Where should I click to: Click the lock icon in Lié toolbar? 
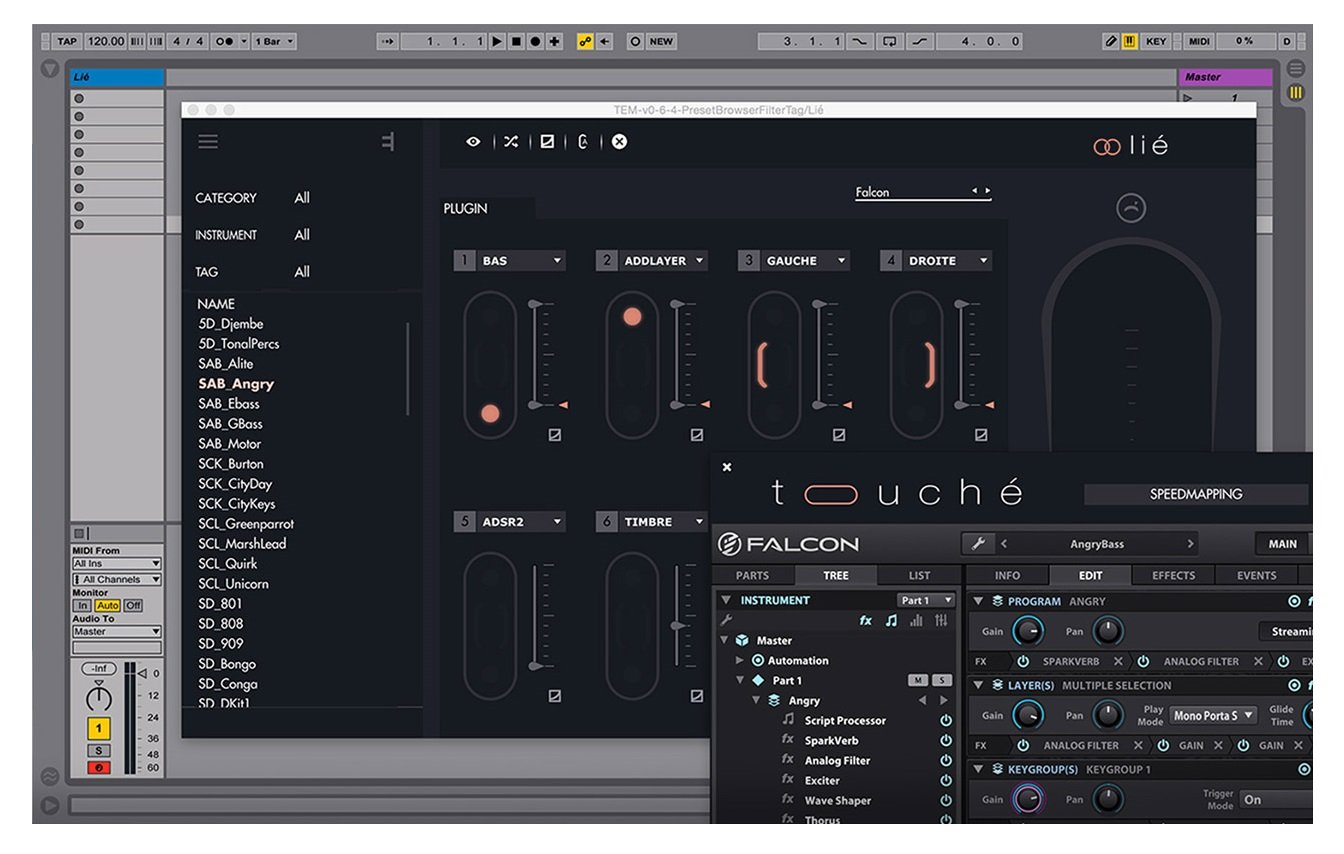point(583,142)
